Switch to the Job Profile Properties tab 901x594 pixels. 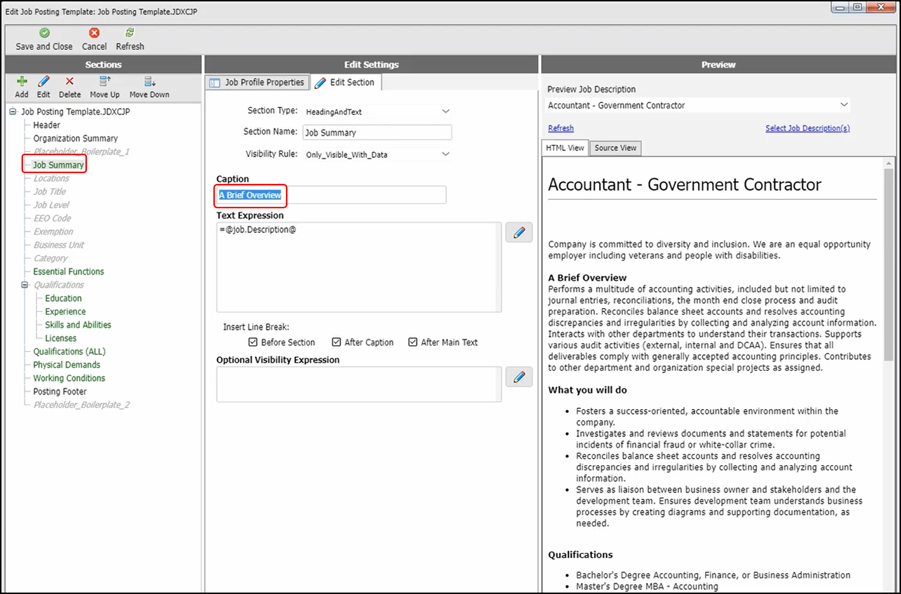point(257,82)
